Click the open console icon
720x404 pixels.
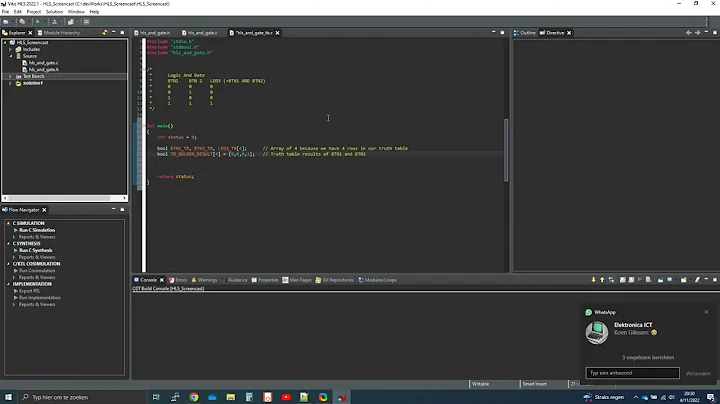point(684,280)
